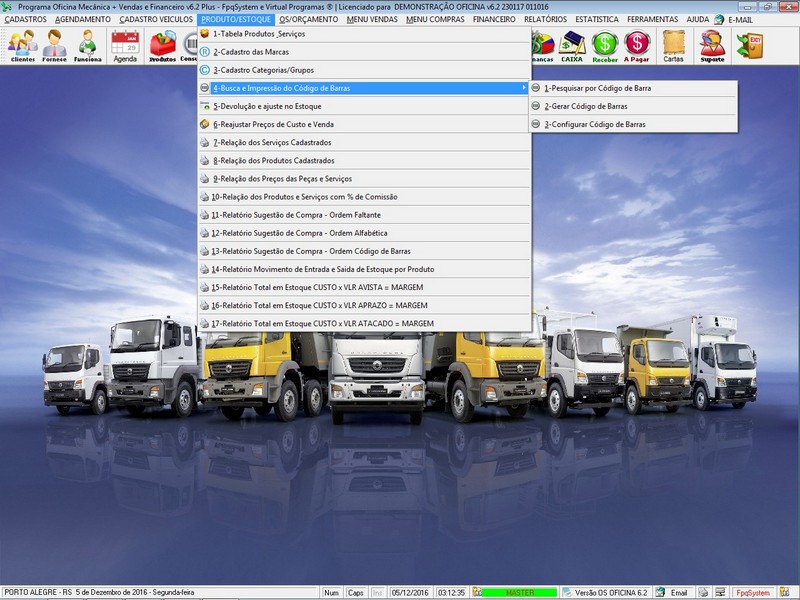Select 15-Relatório Total Estoque VLR AVISTA
The image size is (800, 600).
(x=364, y=287)
